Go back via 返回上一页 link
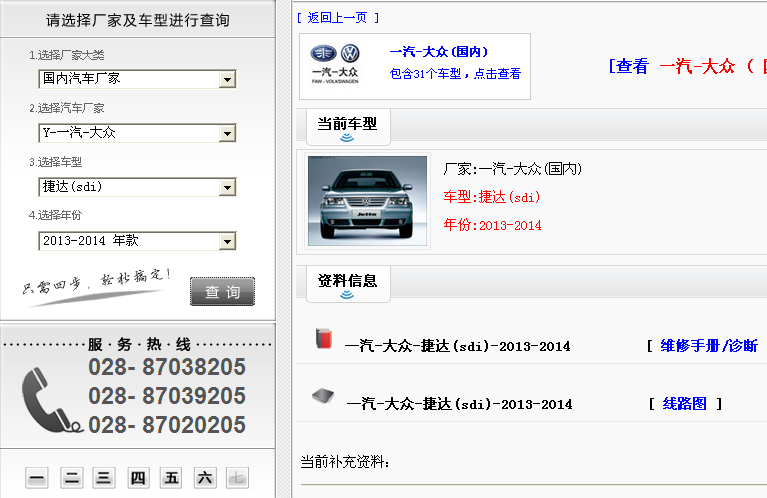767x498 pixels. tap(338, 18)
